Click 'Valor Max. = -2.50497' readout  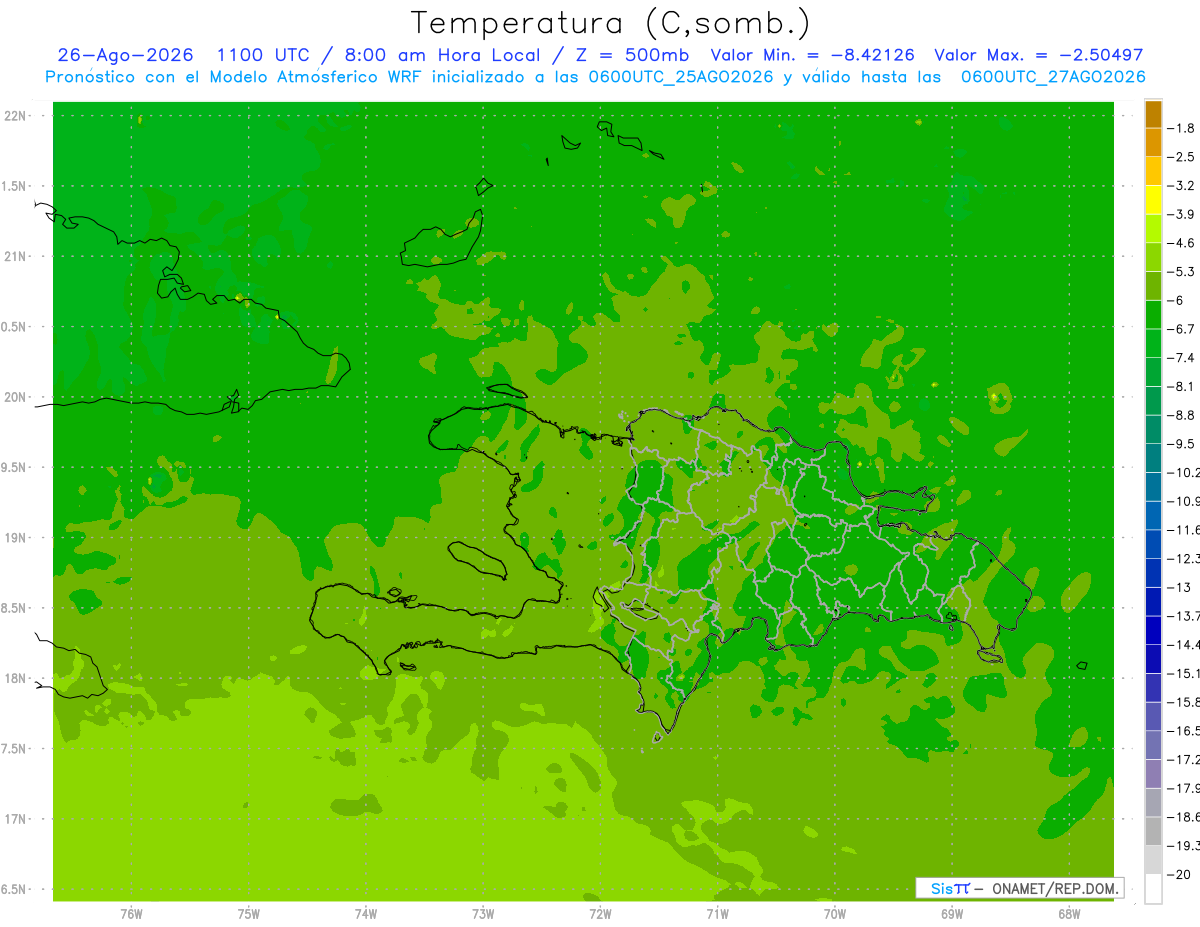point(1038,55)
